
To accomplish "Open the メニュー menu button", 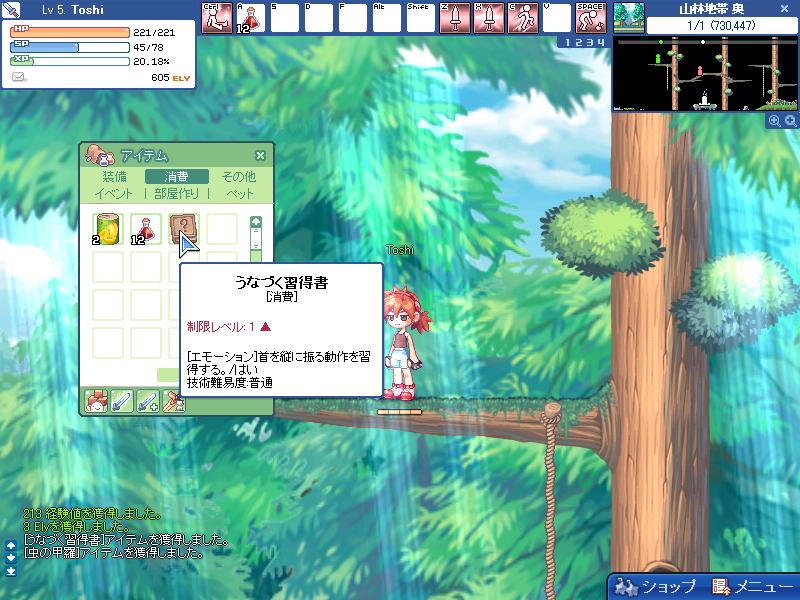I will click(x=753, y=587).
